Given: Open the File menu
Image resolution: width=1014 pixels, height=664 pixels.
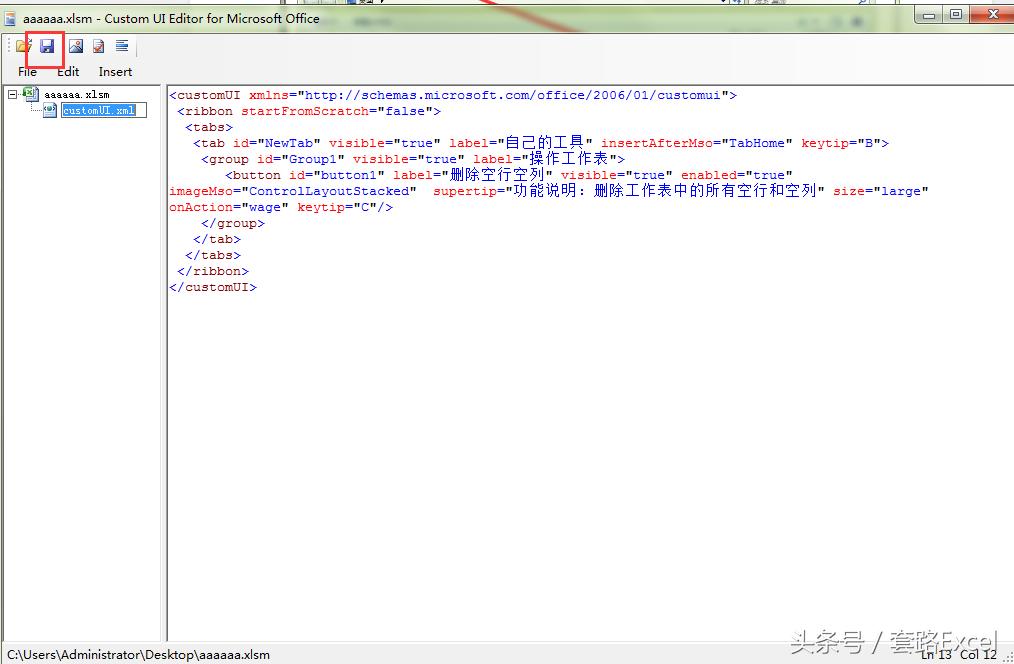Looking at the screenshot, I should point(27,72).
